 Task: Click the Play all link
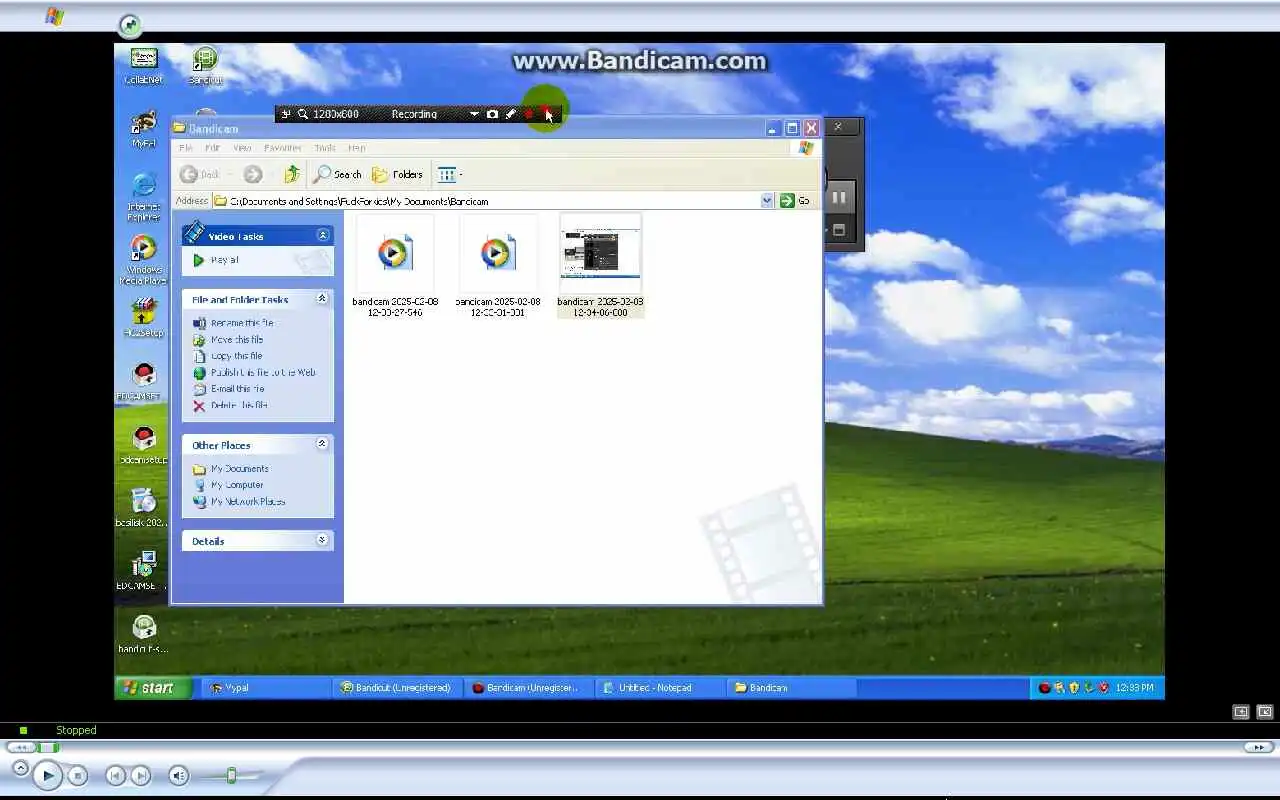click(224, 260)
